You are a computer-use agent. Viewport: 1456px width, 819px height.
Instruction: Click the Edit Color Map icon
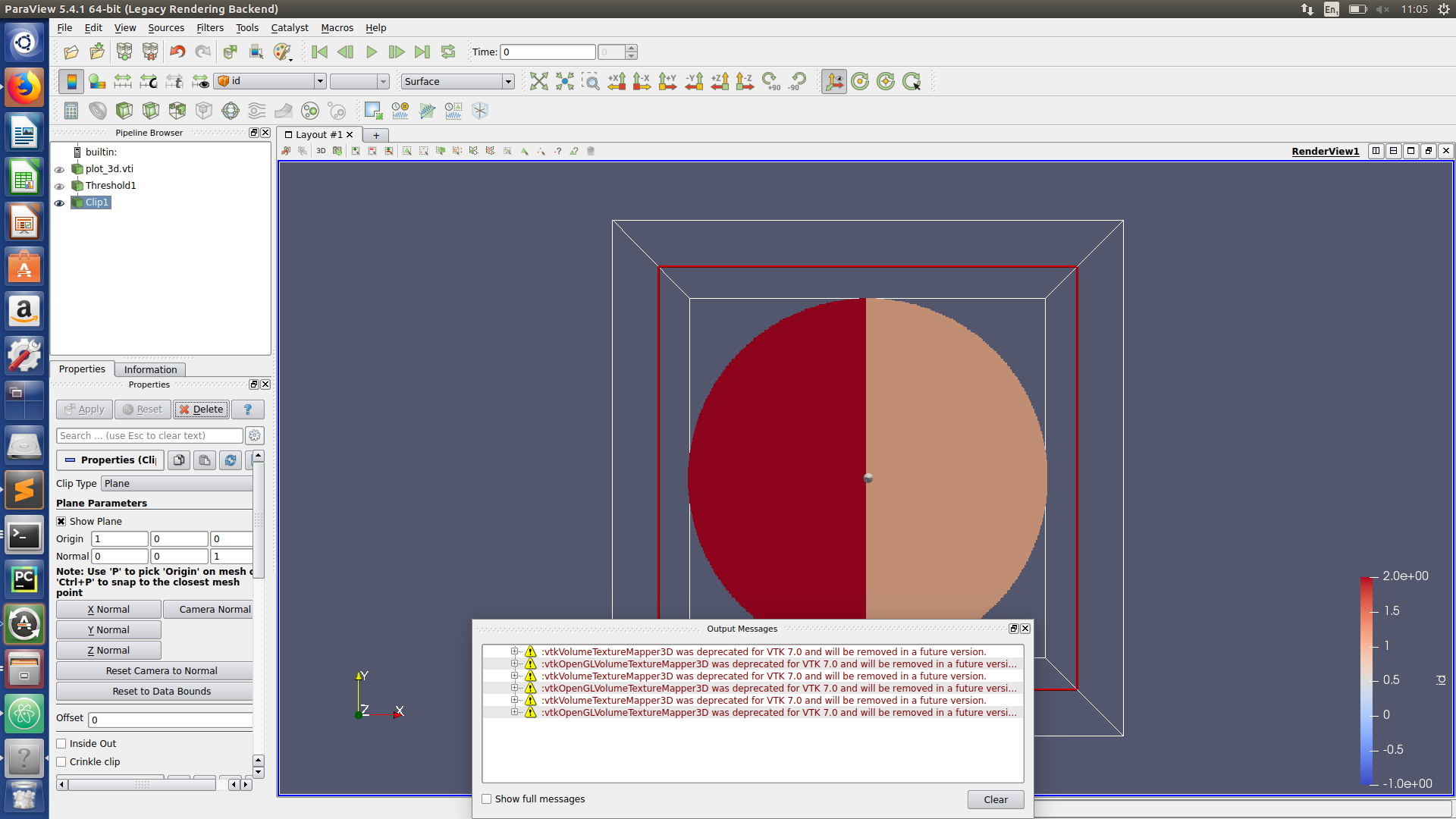pos(97,81)
